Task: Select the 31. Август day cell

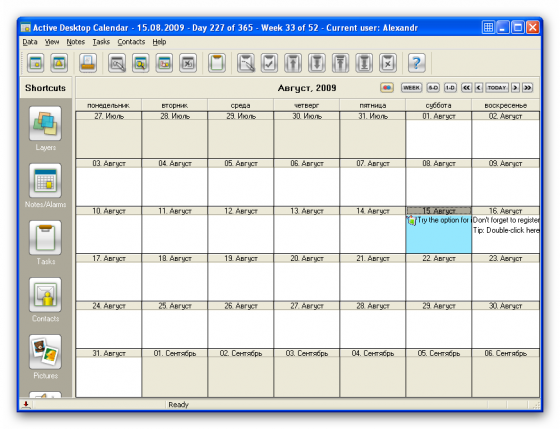Action: tap(109, 373)
